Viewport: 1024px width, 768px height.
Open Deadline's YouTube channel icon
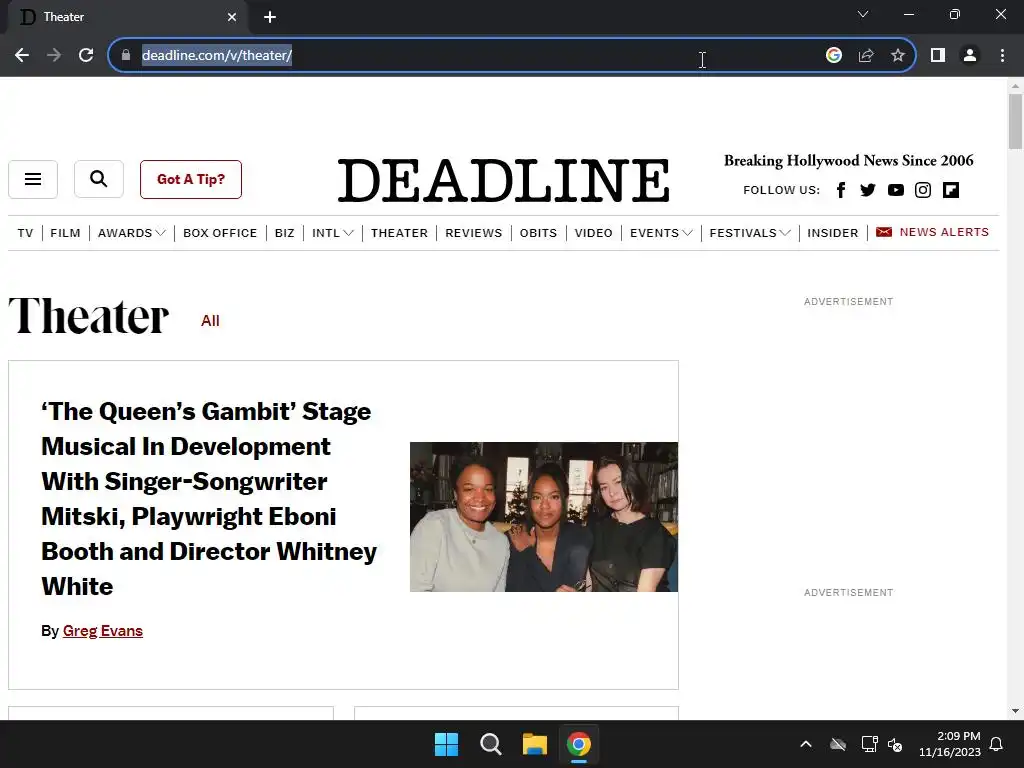pos(895,190)
